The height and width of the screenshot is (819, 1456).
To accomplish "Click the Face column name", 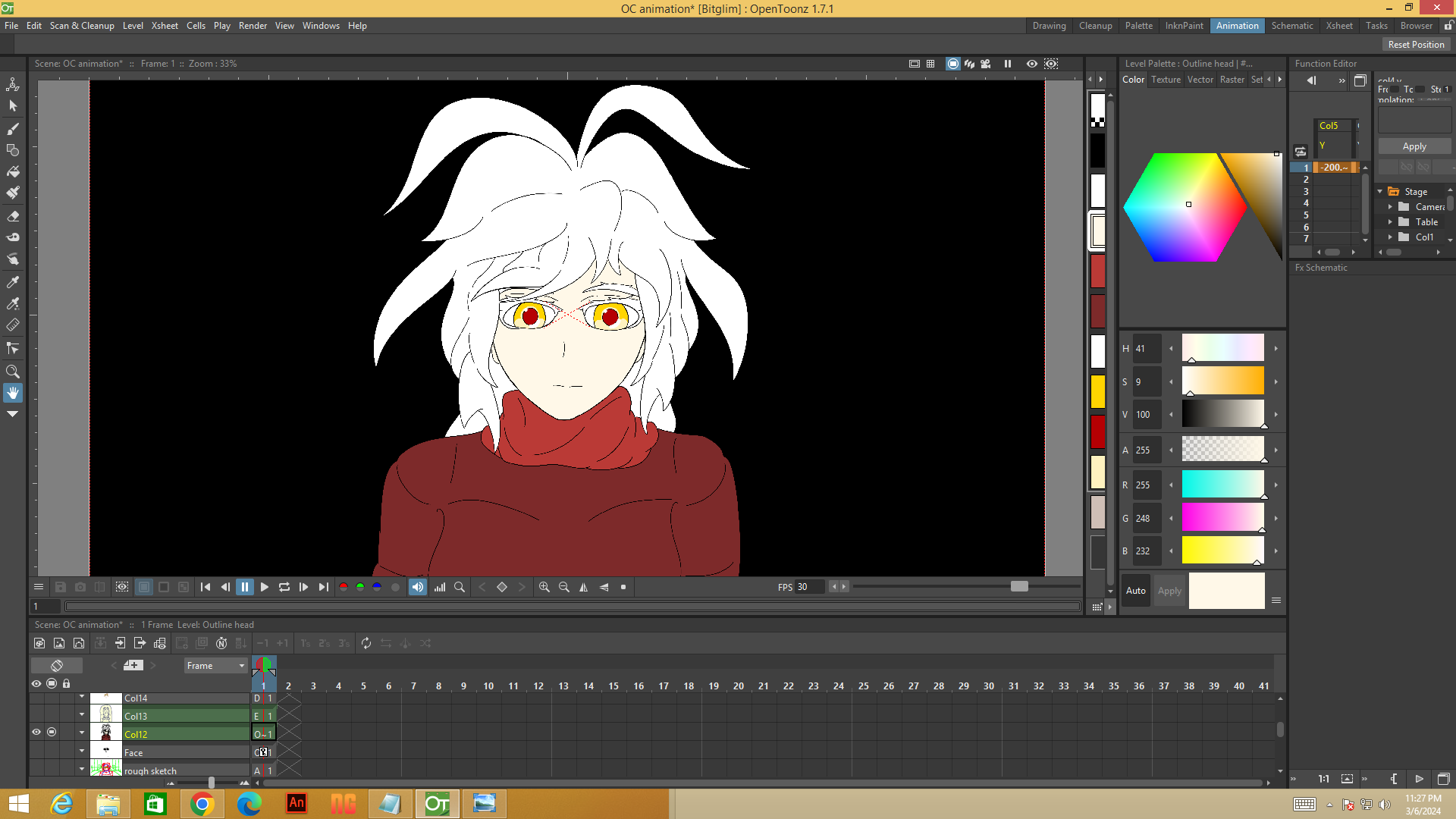I will coord(133,753).
